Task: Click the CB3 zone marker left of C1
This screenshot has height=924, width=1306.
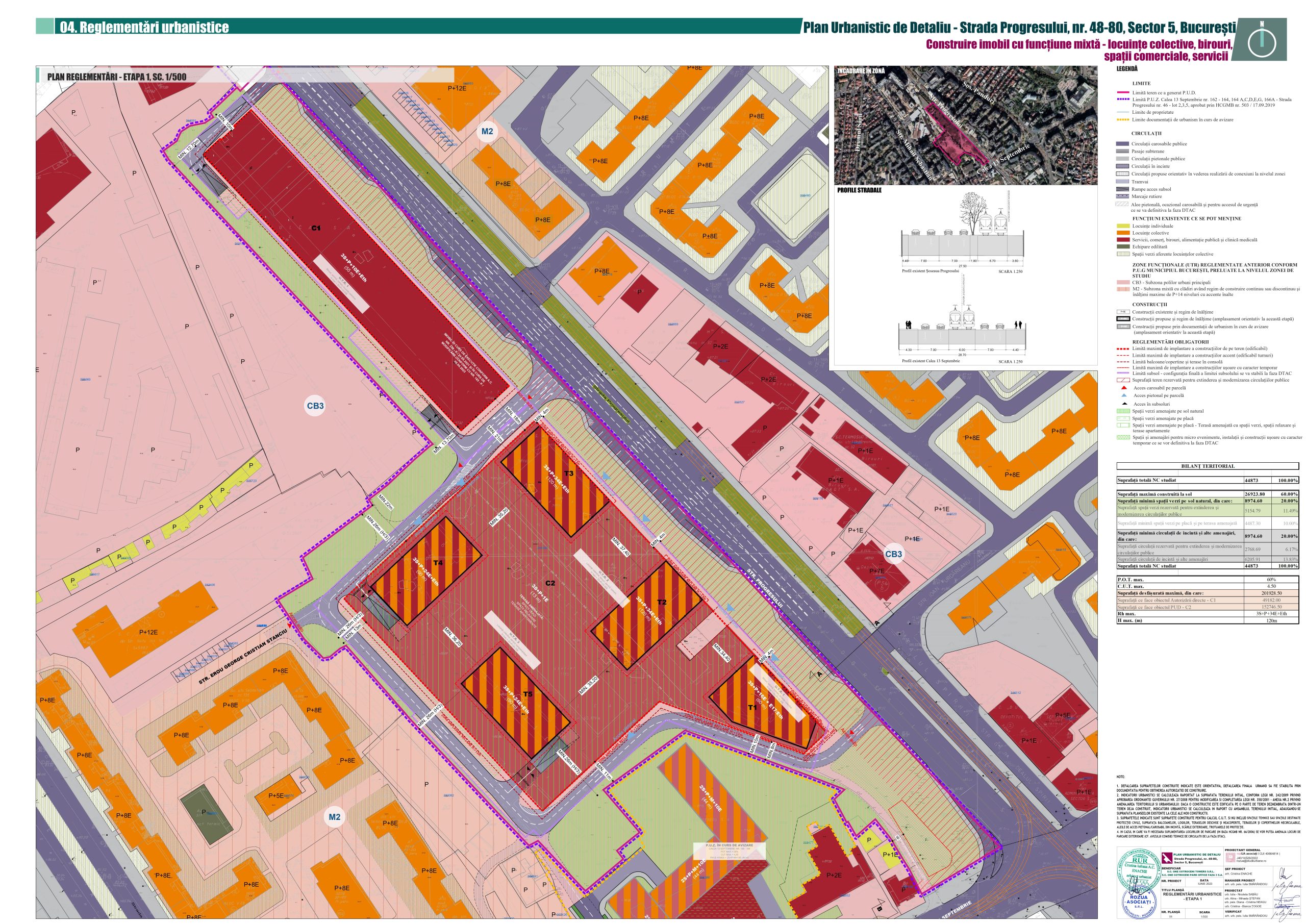Action: [x=315, y=406]
